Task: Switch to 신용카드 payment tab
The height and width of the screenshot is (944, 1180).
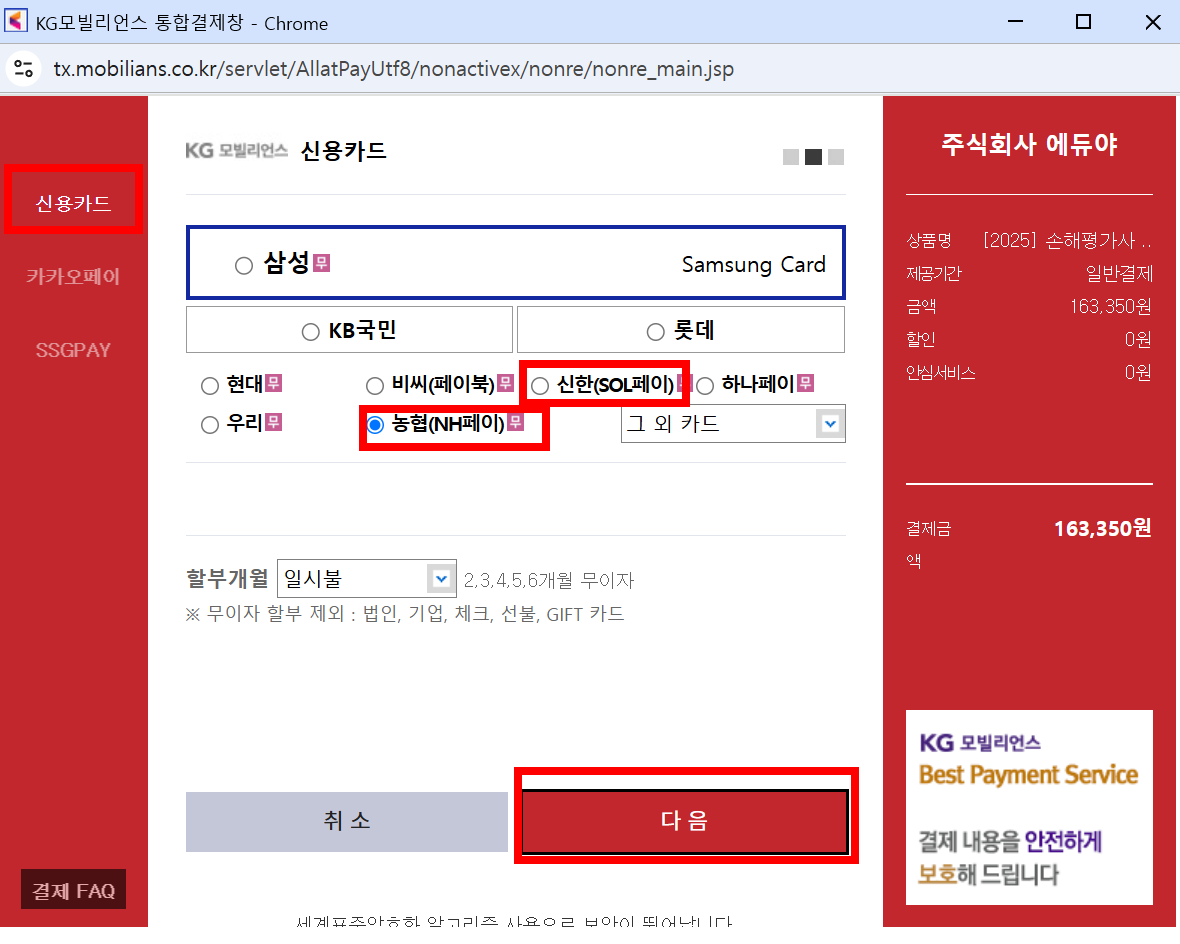Action: pos(73,203)
